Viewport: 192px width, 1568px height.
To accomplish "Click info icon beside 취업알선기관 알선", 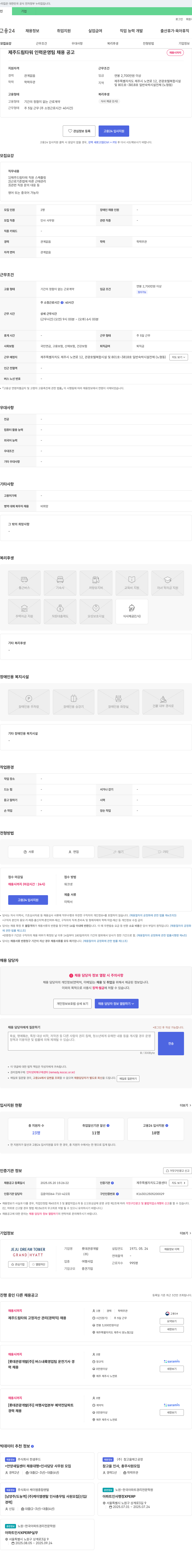I will point(108,1126).
